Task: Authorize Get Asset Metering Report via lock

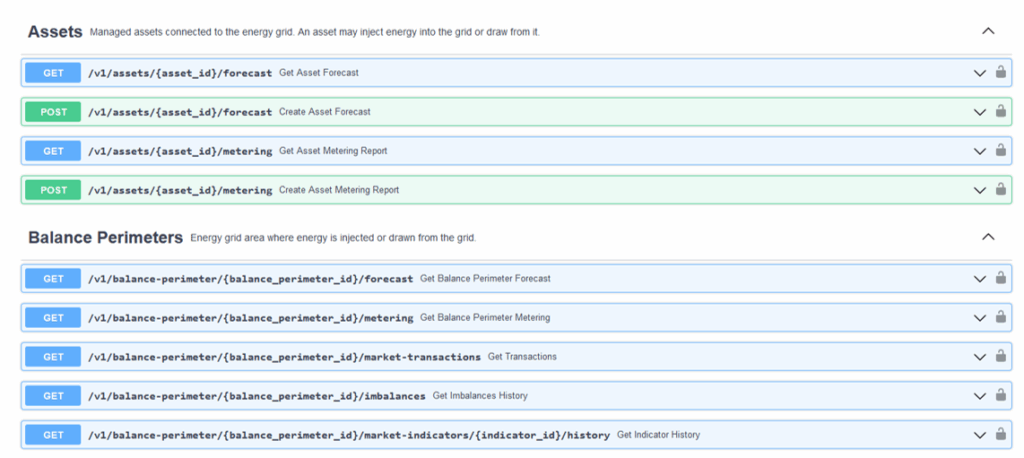Action: 1000,150
